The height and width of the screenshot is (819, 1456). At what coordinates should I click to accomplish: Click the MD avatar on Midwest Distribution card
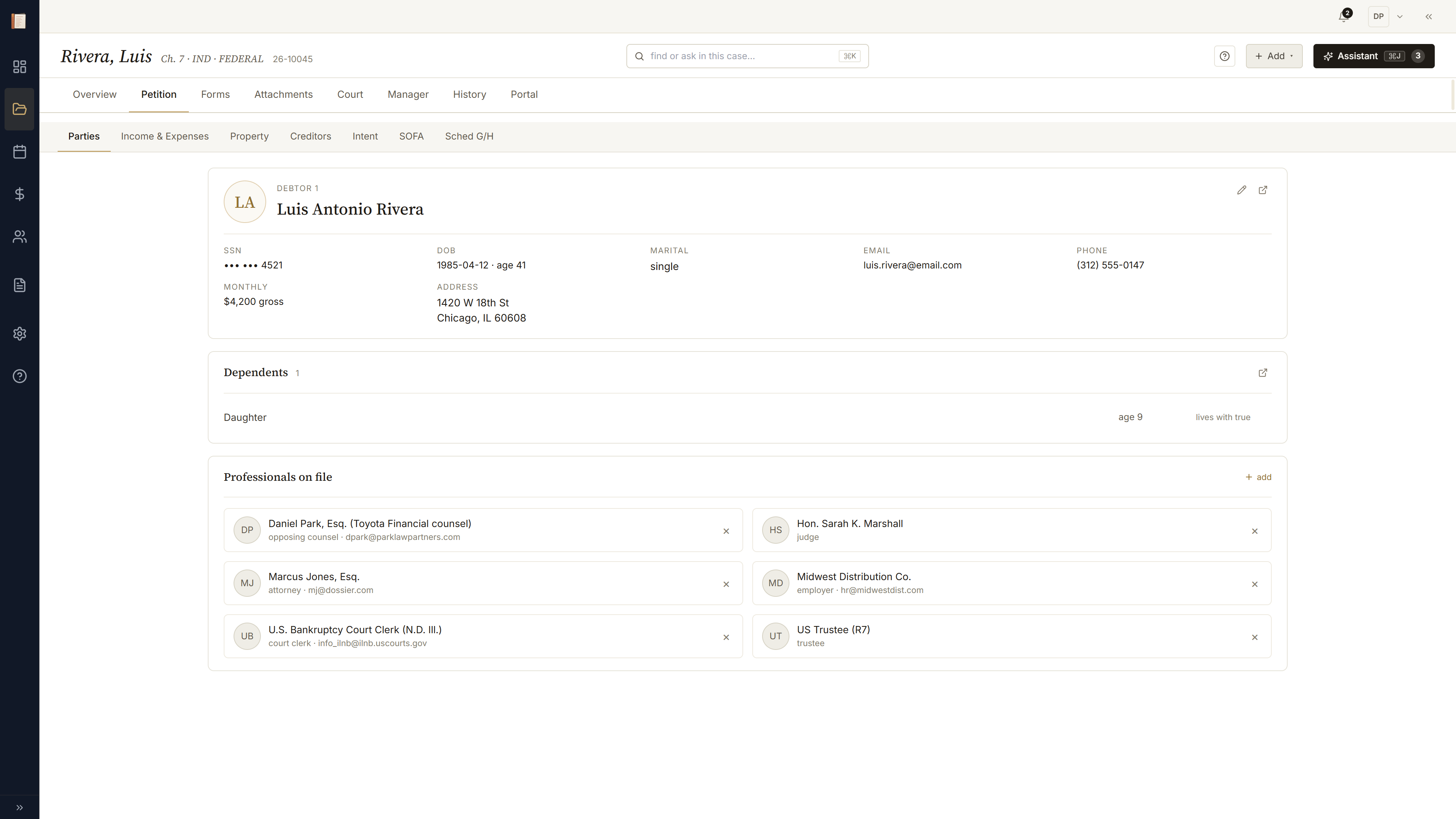point(775,583)
